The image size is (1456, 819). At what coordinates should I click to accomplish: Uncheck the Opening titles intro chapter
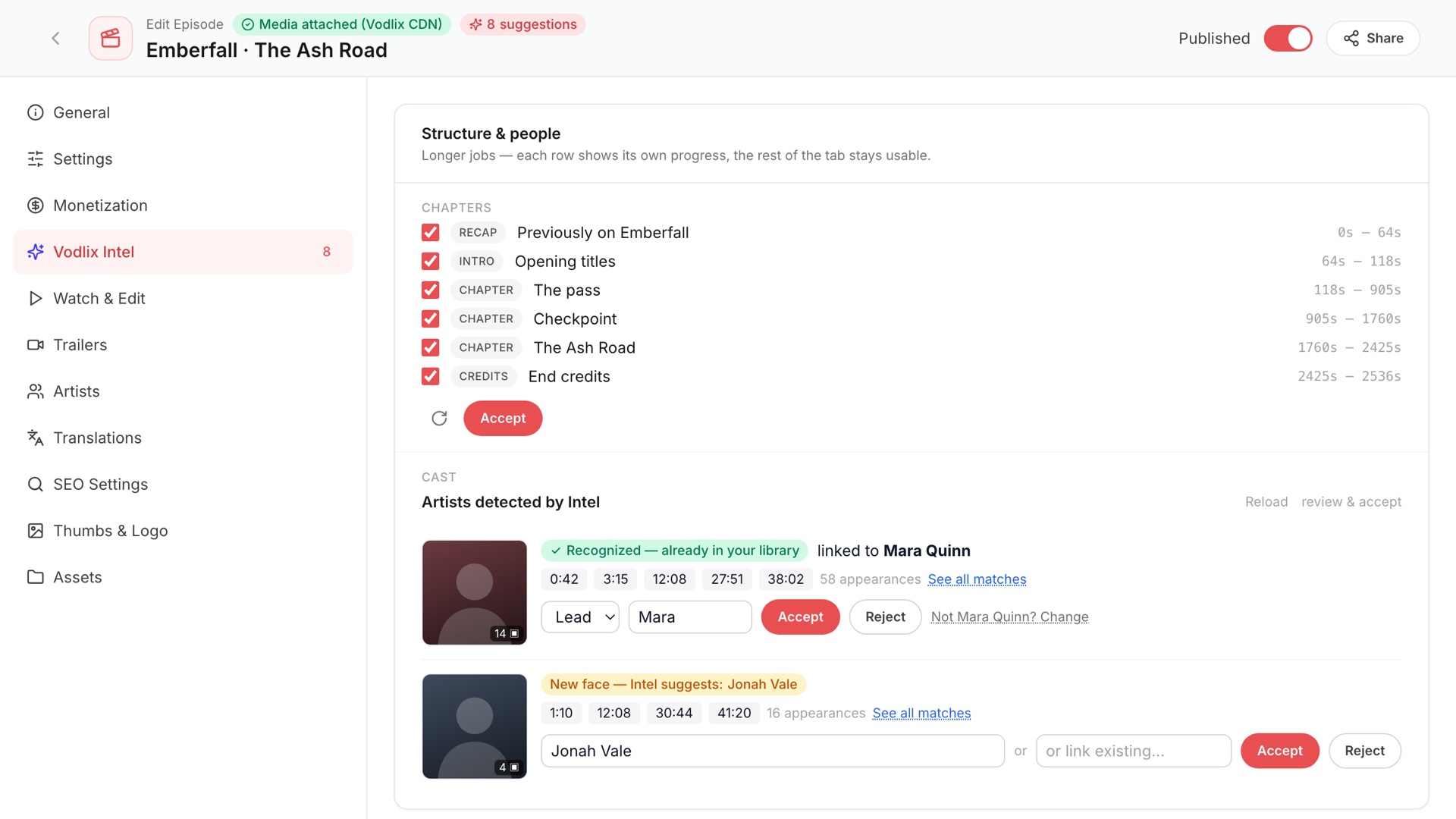(431, 262)
